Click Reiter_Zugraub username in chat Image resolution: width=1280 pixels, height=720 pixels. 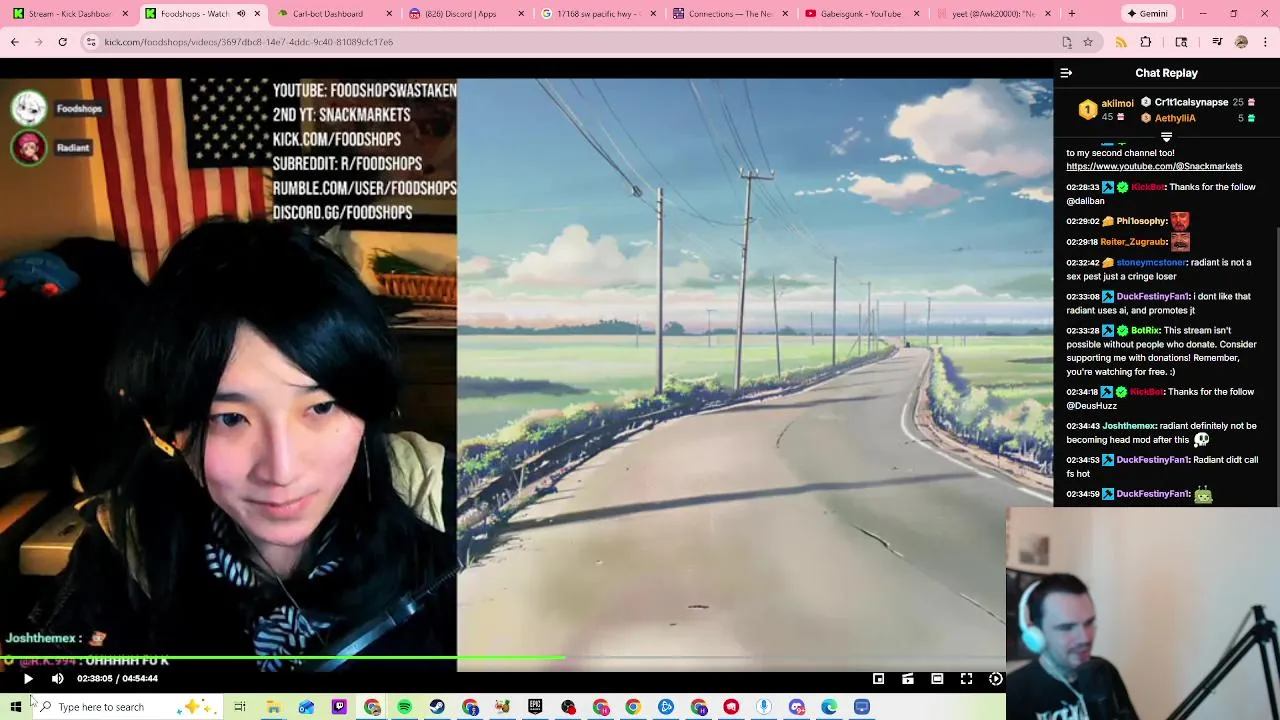[1133, 242]
